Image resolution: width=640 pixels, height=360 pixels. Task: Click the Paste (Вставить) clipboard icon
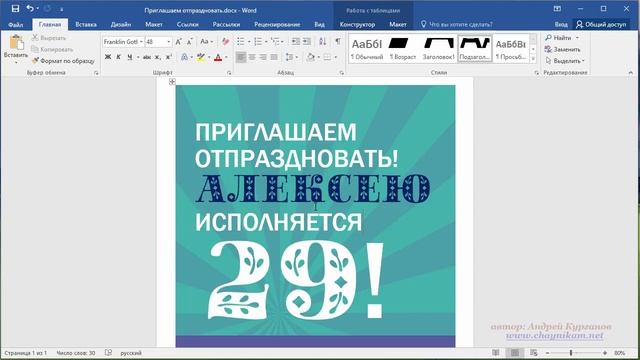pos(16,42)
